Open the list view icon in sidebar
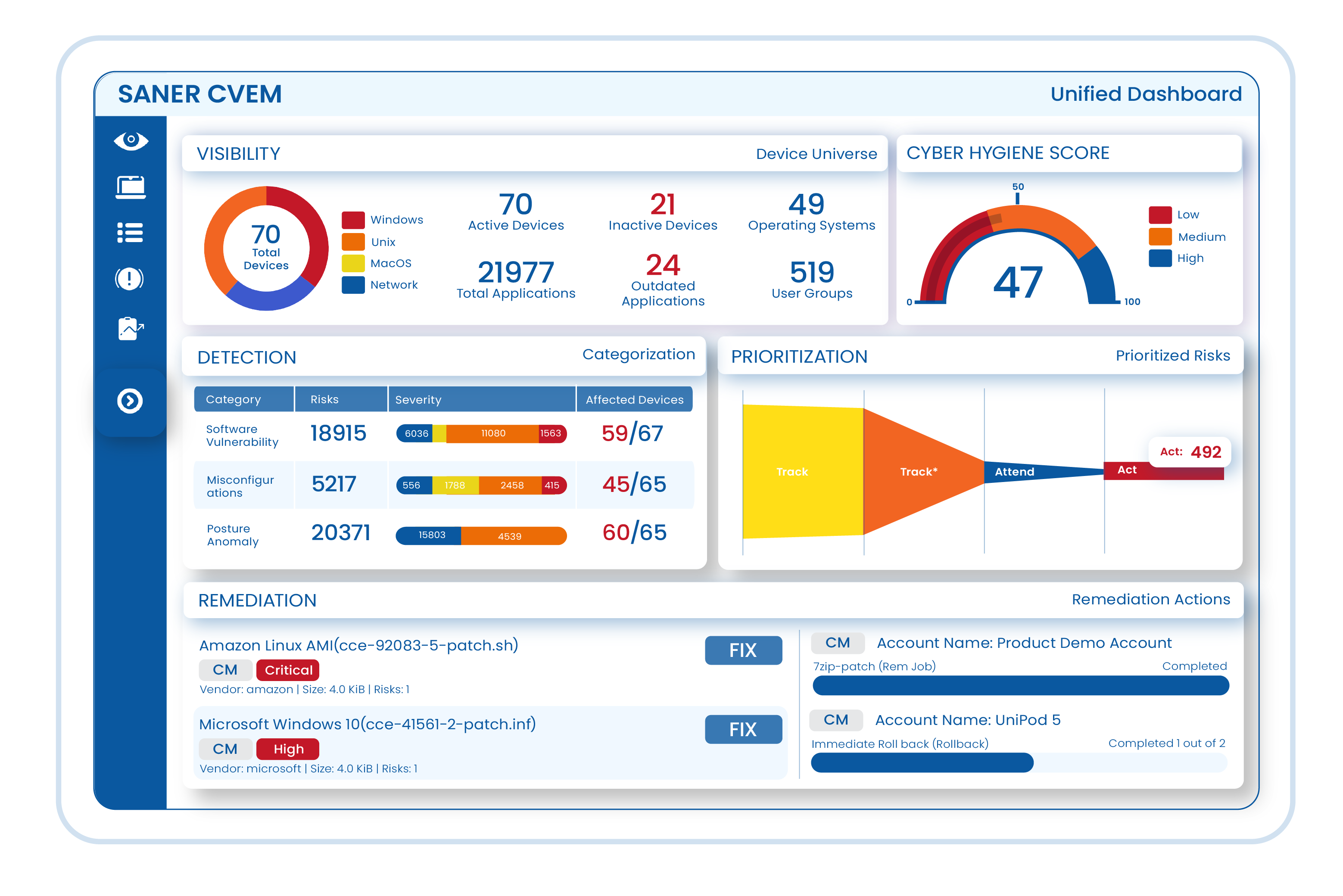This screenshot has width=1343, height=896. pos(130,233)
